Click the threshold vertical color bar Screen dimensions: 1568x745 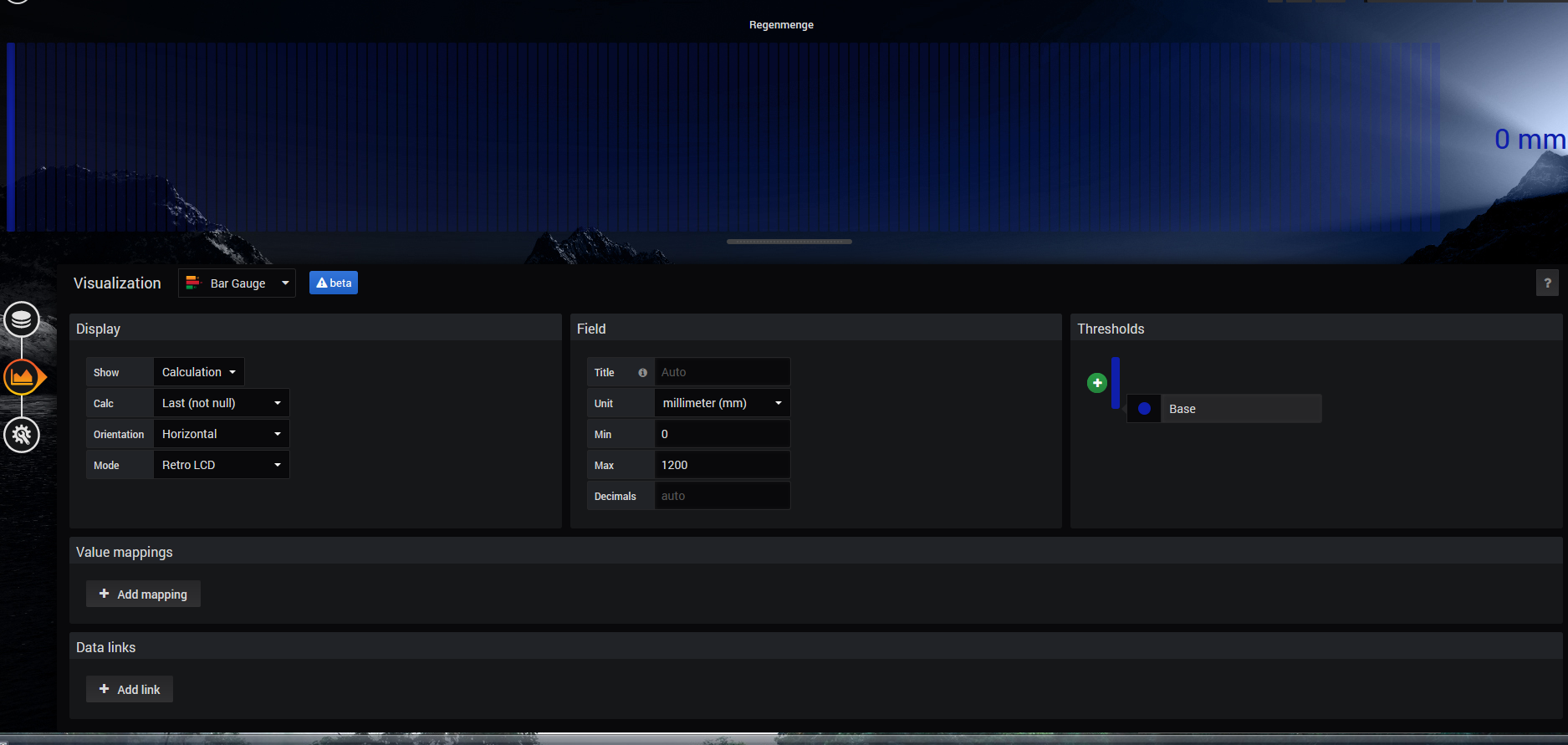pyautogui.click(x=1116, y=383)
